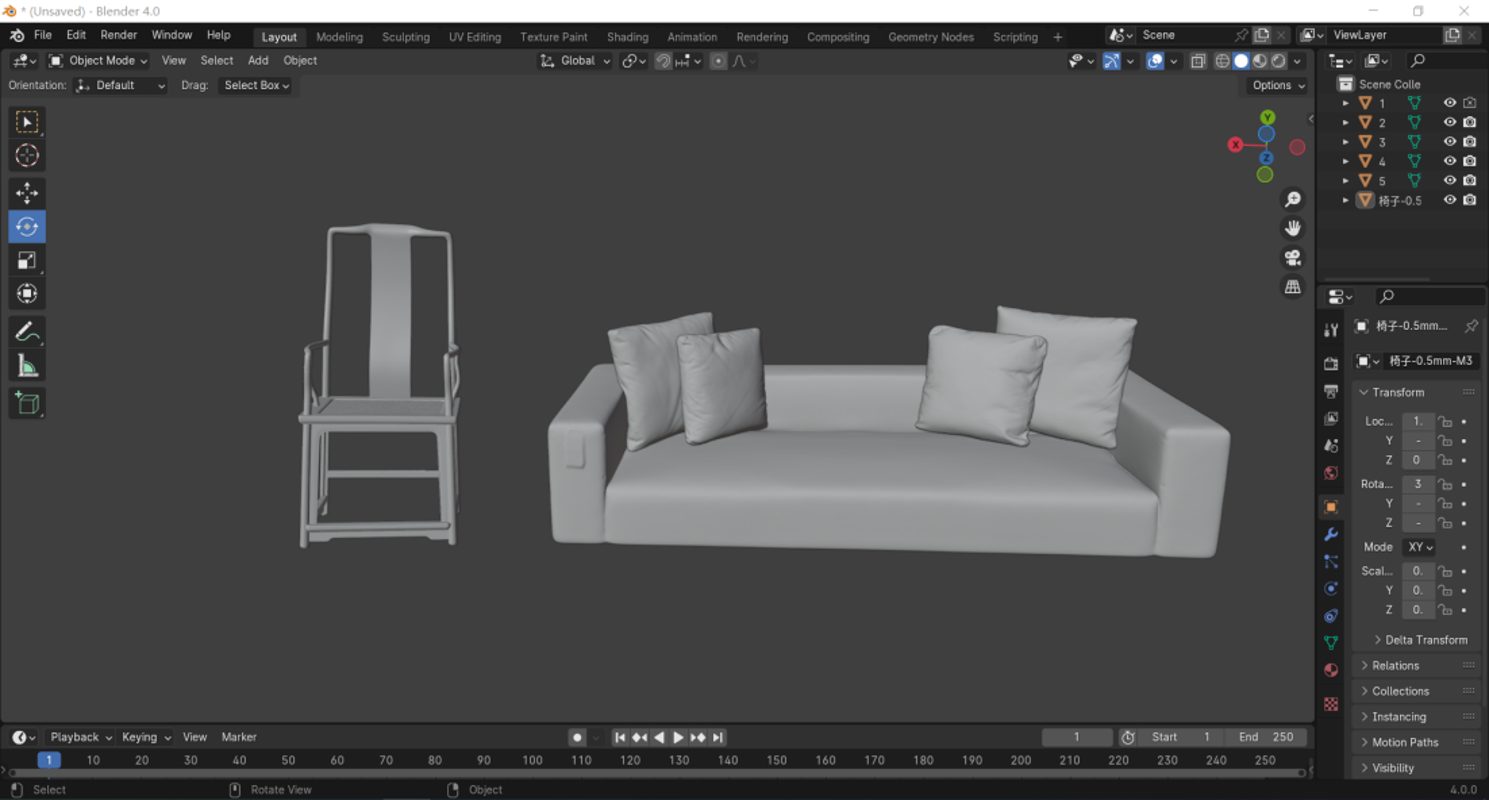Switch to the Modeling workspace tab
The image size is (1489, 800).
[339, 37]
